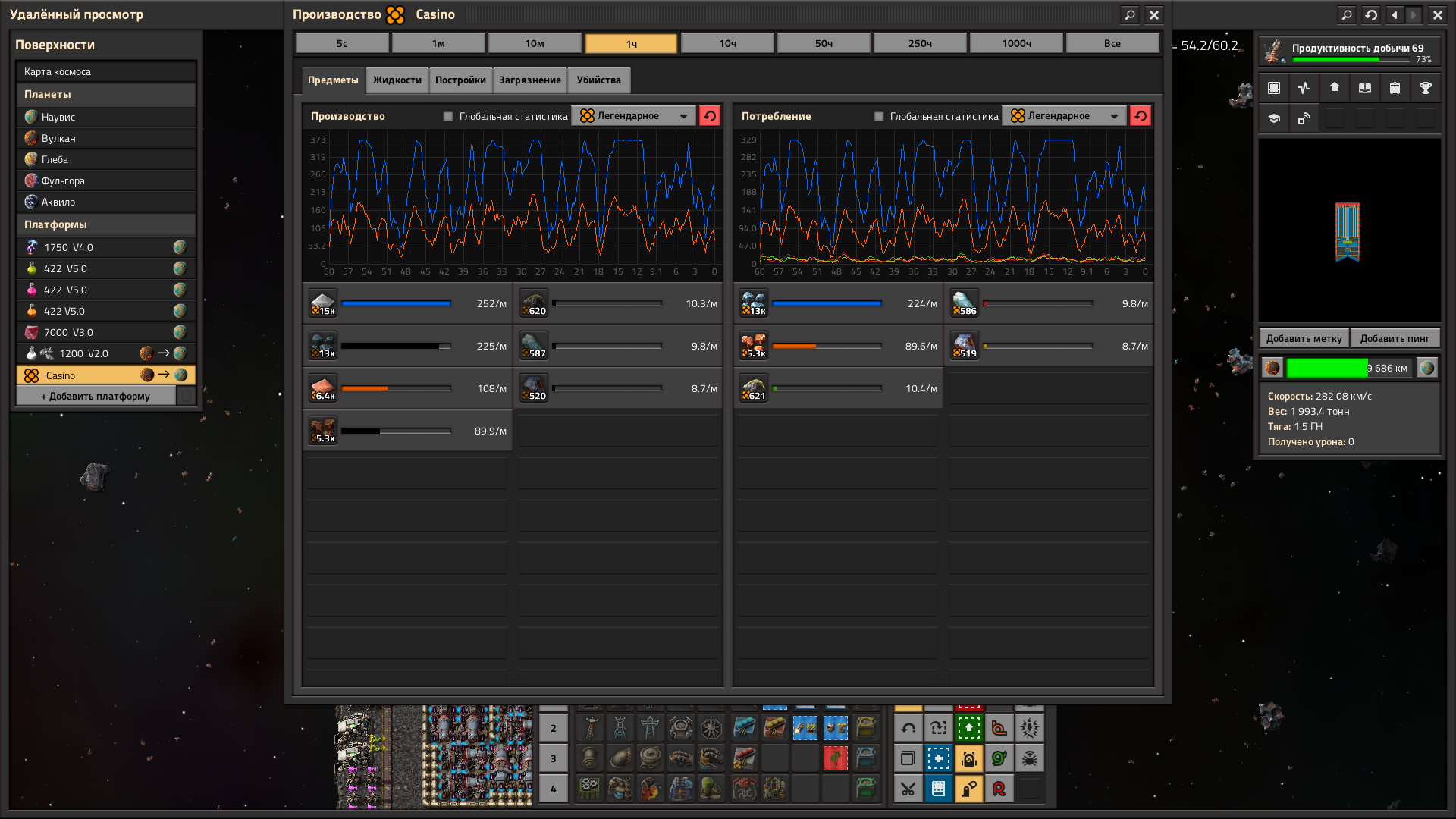Viewport: 1456px width, 819px height.
Task: Reset the Production quality filter red button
Action: pyautogui.click(x=710, y=116)
